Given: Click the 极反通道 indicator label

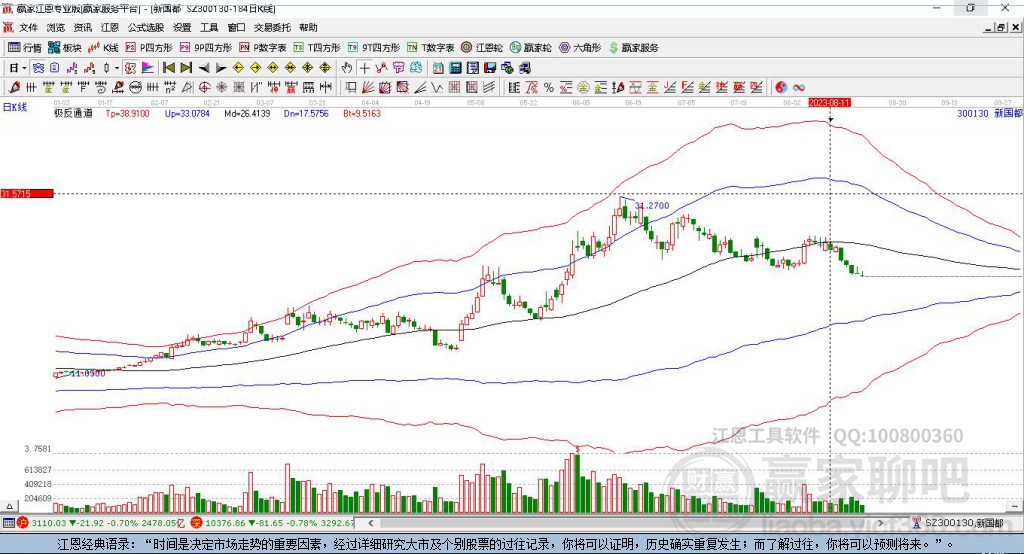Looking at the screenshot, I should coord(73,113).
